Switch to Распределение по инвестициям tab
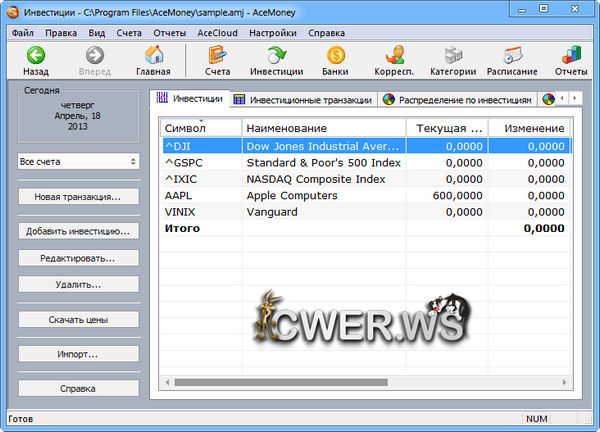 456,100
